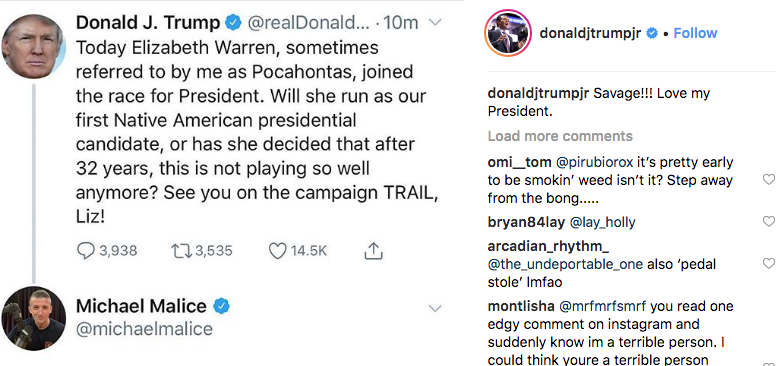
Task: Open donaldjtrumpjr's story avatar ring
Action: click(x=507, y=33)
